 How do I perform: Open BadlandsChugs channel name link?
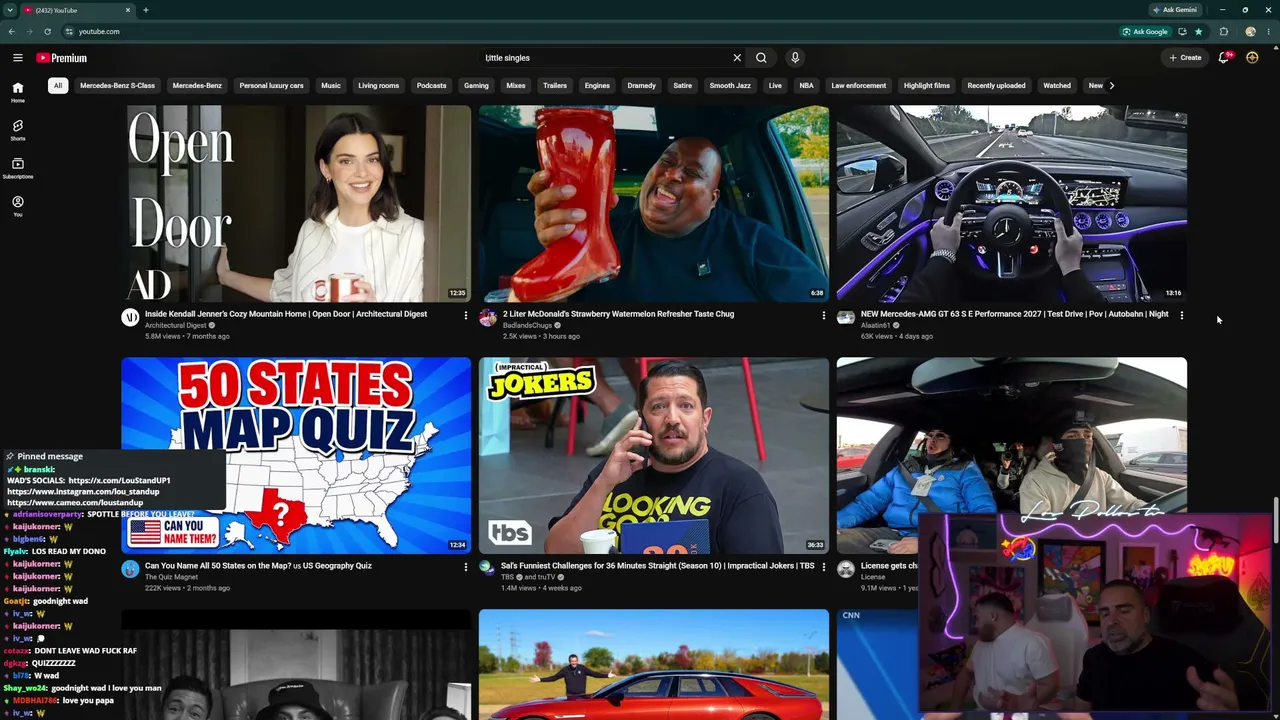coord(527,325)
